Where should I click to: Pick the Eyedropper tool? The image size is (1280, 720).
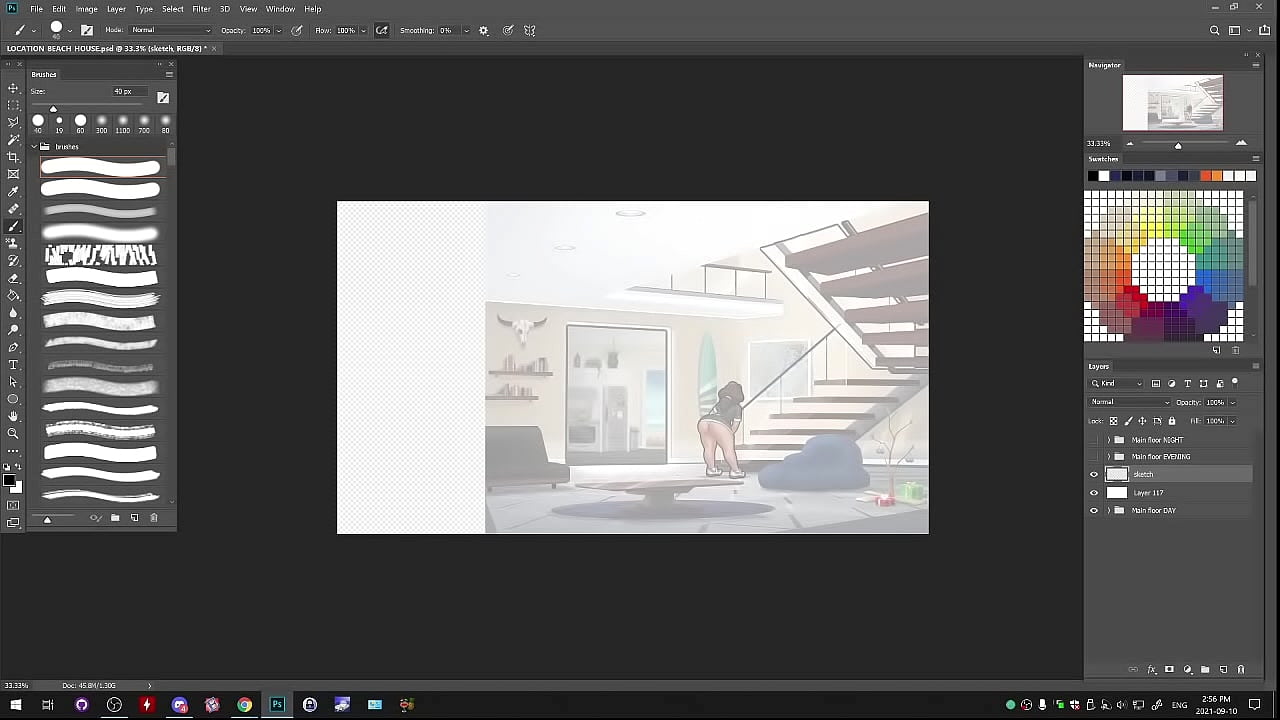[13, 192]
